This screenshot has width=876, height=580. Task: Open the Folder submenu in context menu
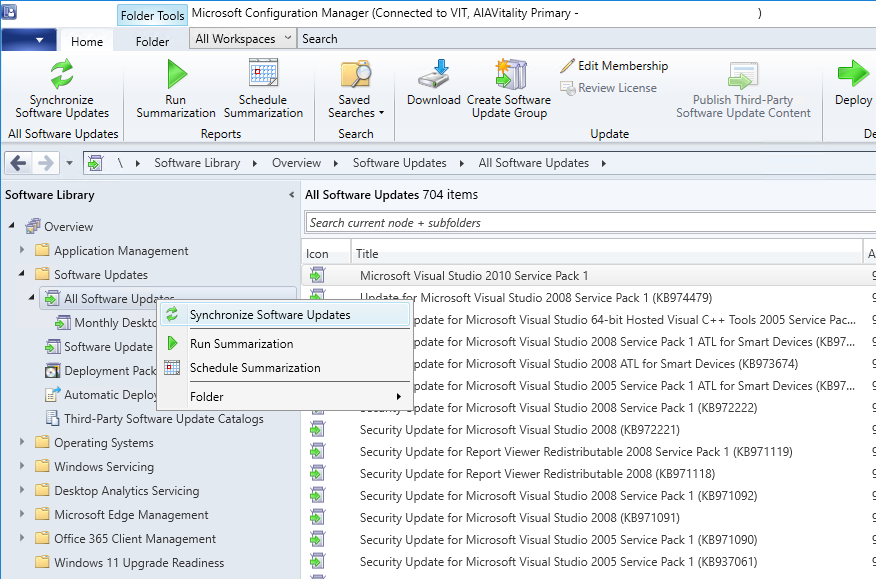[286, 397]
